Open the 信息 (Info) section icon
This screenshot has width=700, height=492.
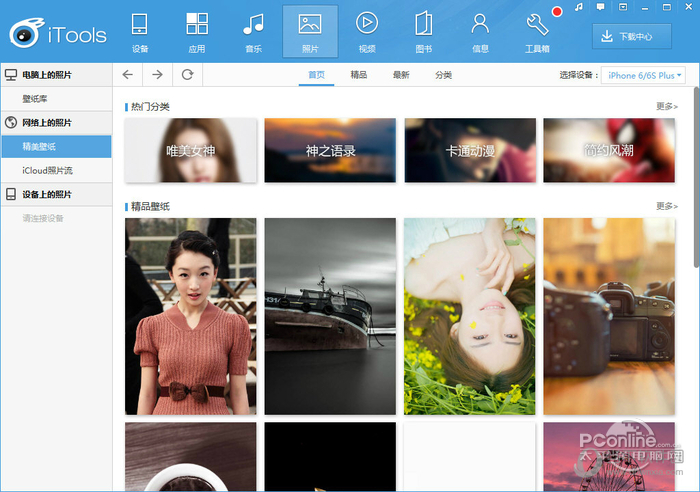(x=480, y=29)
